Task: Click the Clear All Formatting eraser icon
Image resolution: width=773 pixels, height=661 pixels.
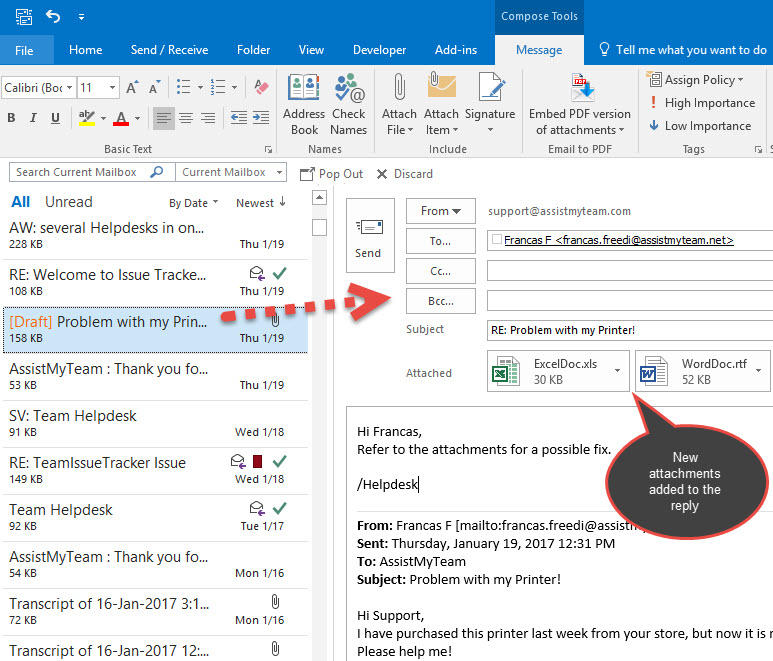Action: pos(261,88)
